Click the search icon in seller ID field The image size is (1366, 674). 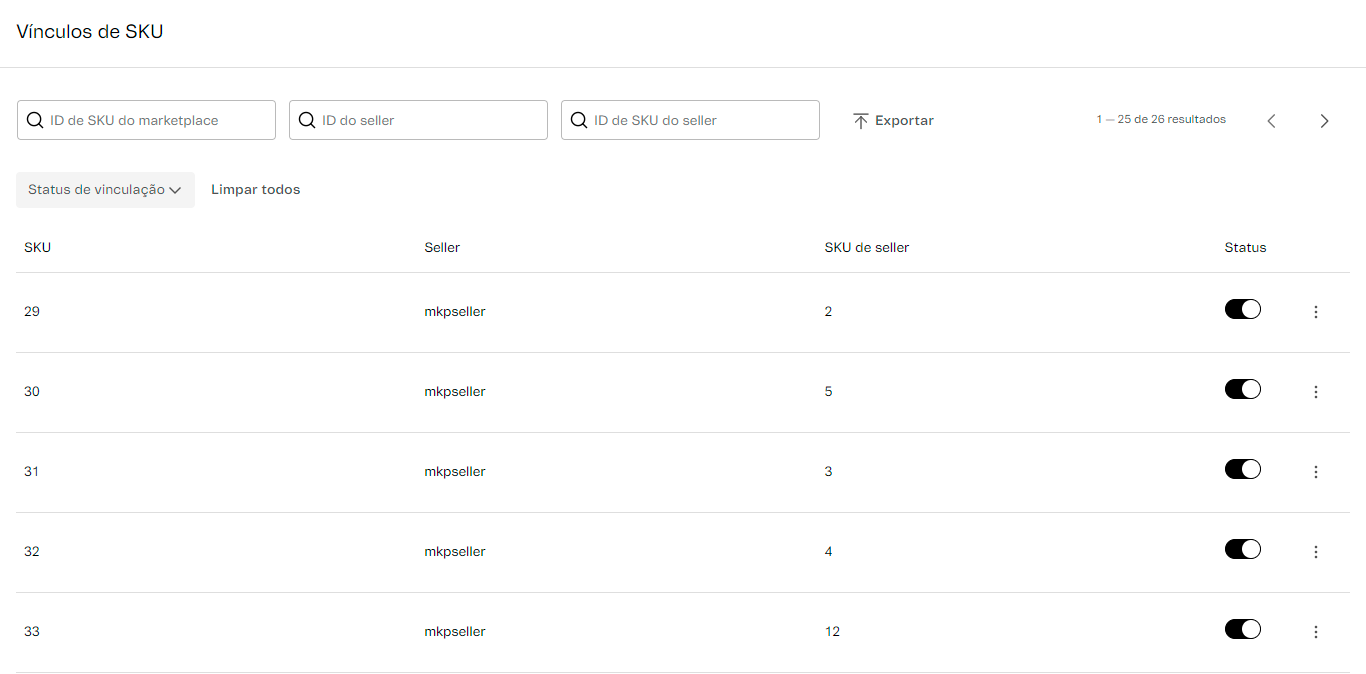pos(307,120)
